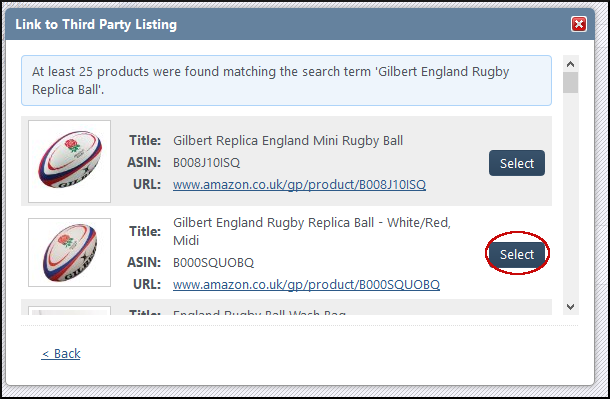610x399 pixels.
Task: Click the ASIN value B008J10ISQ
Action: pos(206,162)
